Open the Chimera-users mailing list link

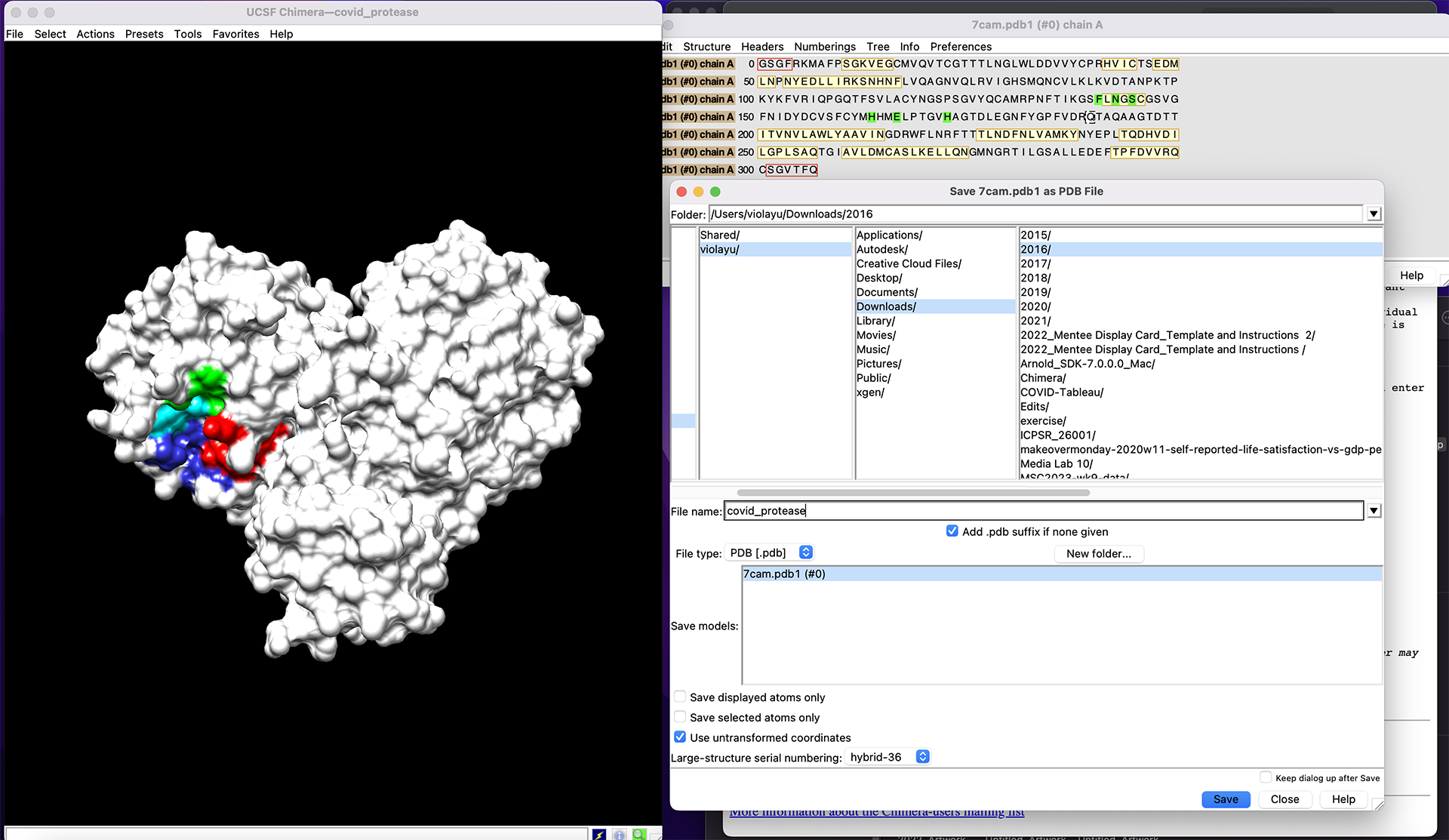point(877,812)
